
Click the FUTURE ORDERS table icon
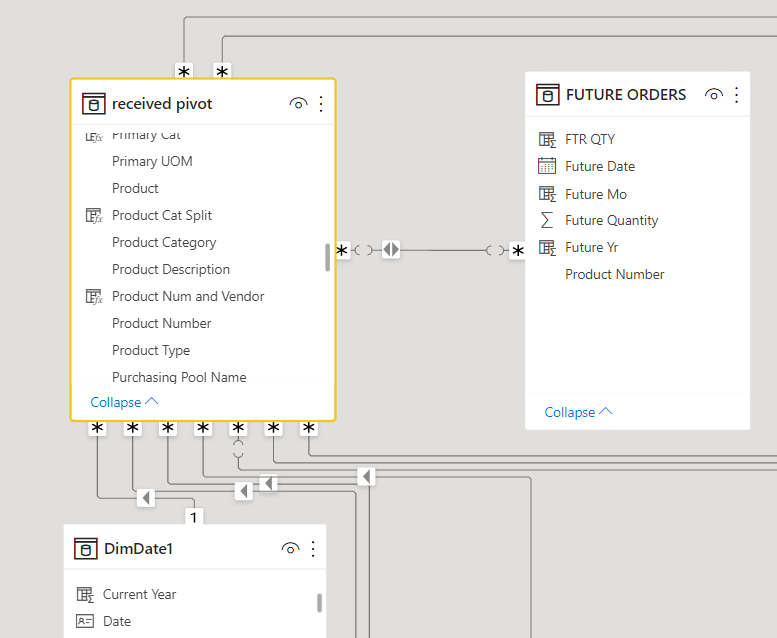pyautogui.click(x=548, y=95)
